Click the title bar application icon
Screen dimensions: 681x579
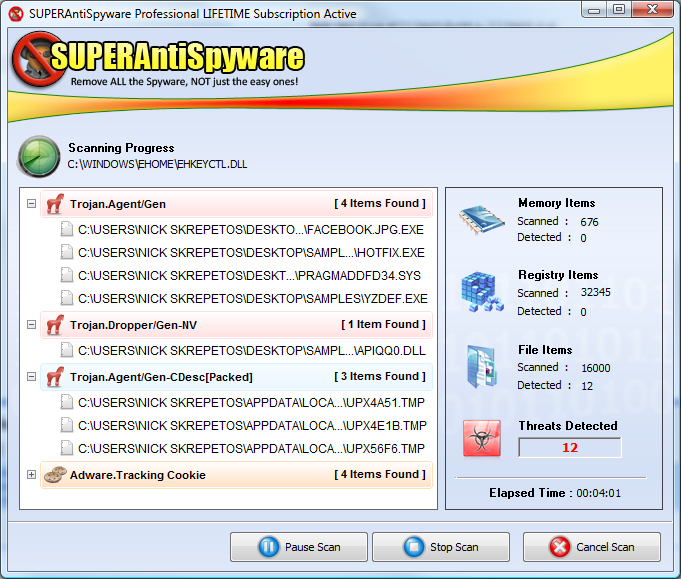point(16,14)
